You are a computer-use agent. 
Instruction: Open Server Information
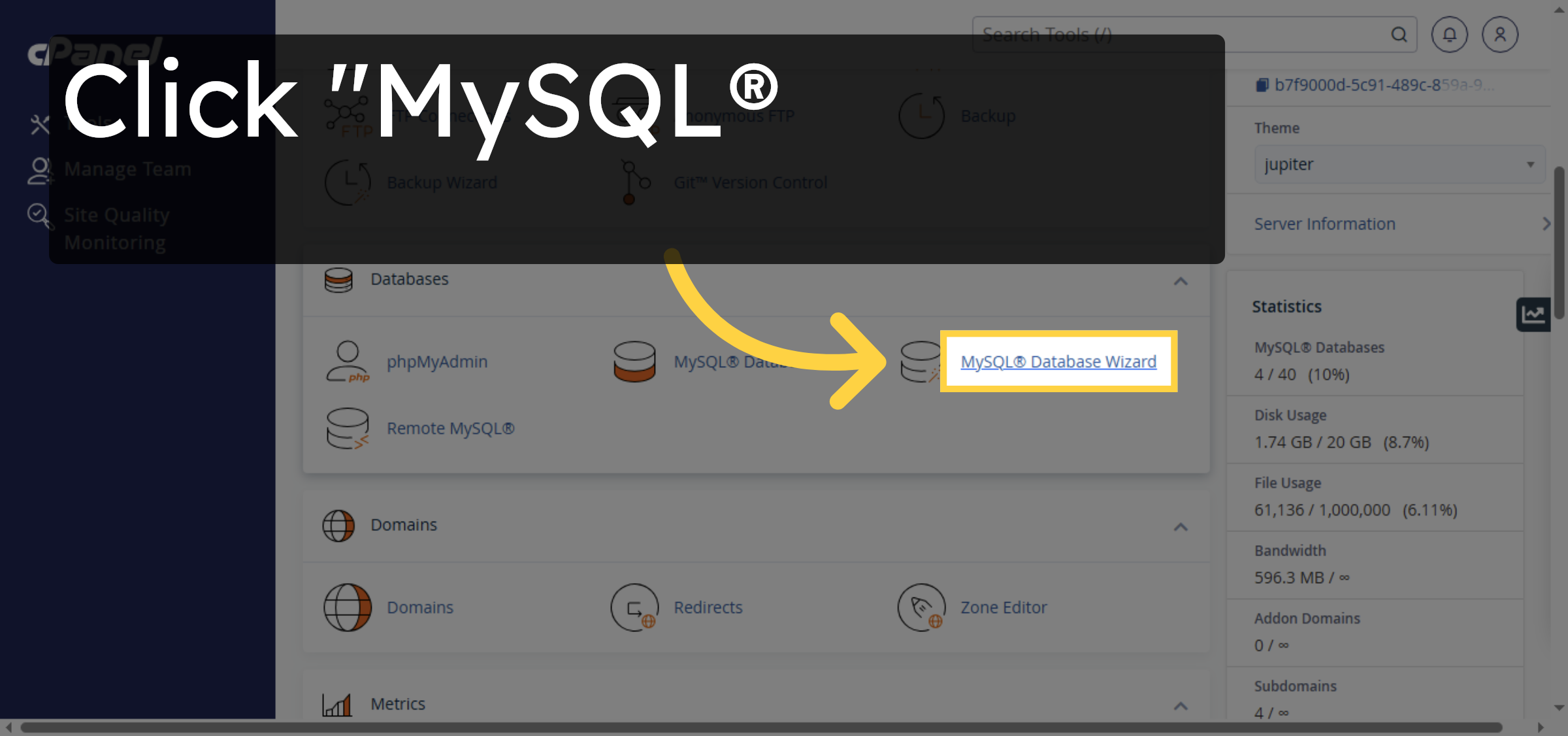pos(1325,224)
